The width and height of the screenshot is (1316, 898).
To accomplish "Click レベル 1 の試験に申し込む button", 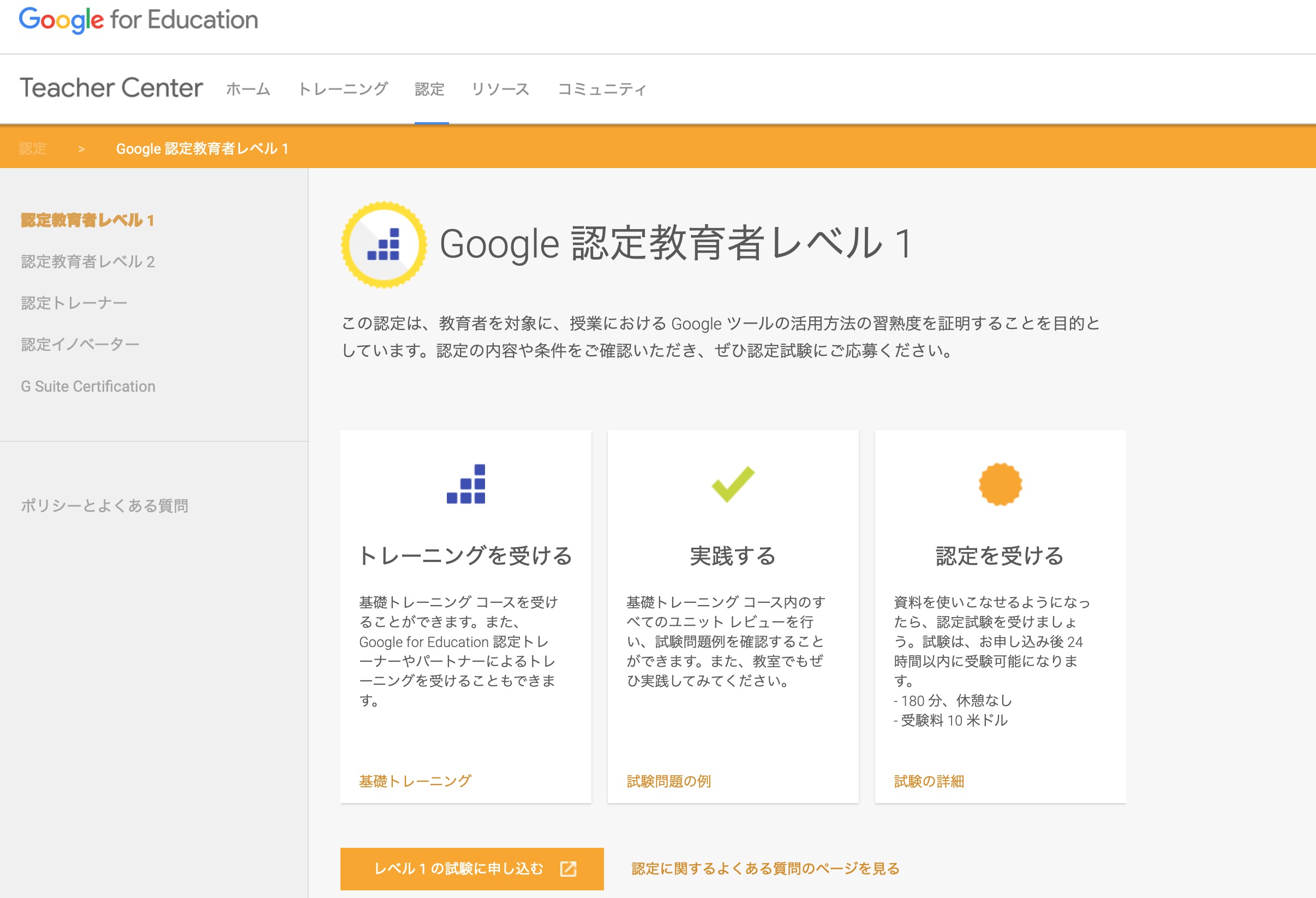I will point(472,869).
